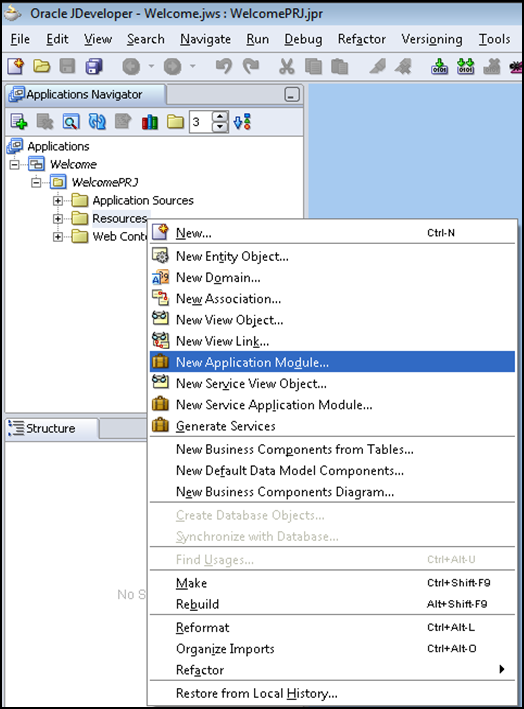The height and width of the screenshot is (709, 524).
Task: Click the Copy toolbar icon
Action: [x=313, y=66]
